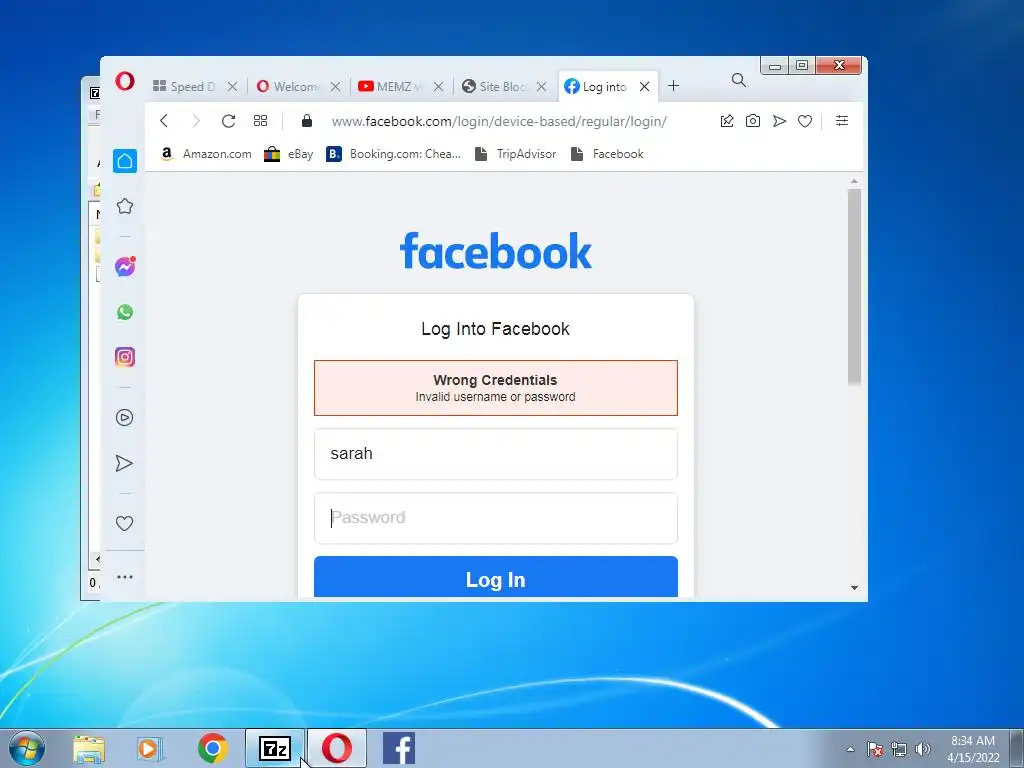Focus the username field containing sarah
The image size is (1024, 768).
pyautogui.click(x=496, y=453)
